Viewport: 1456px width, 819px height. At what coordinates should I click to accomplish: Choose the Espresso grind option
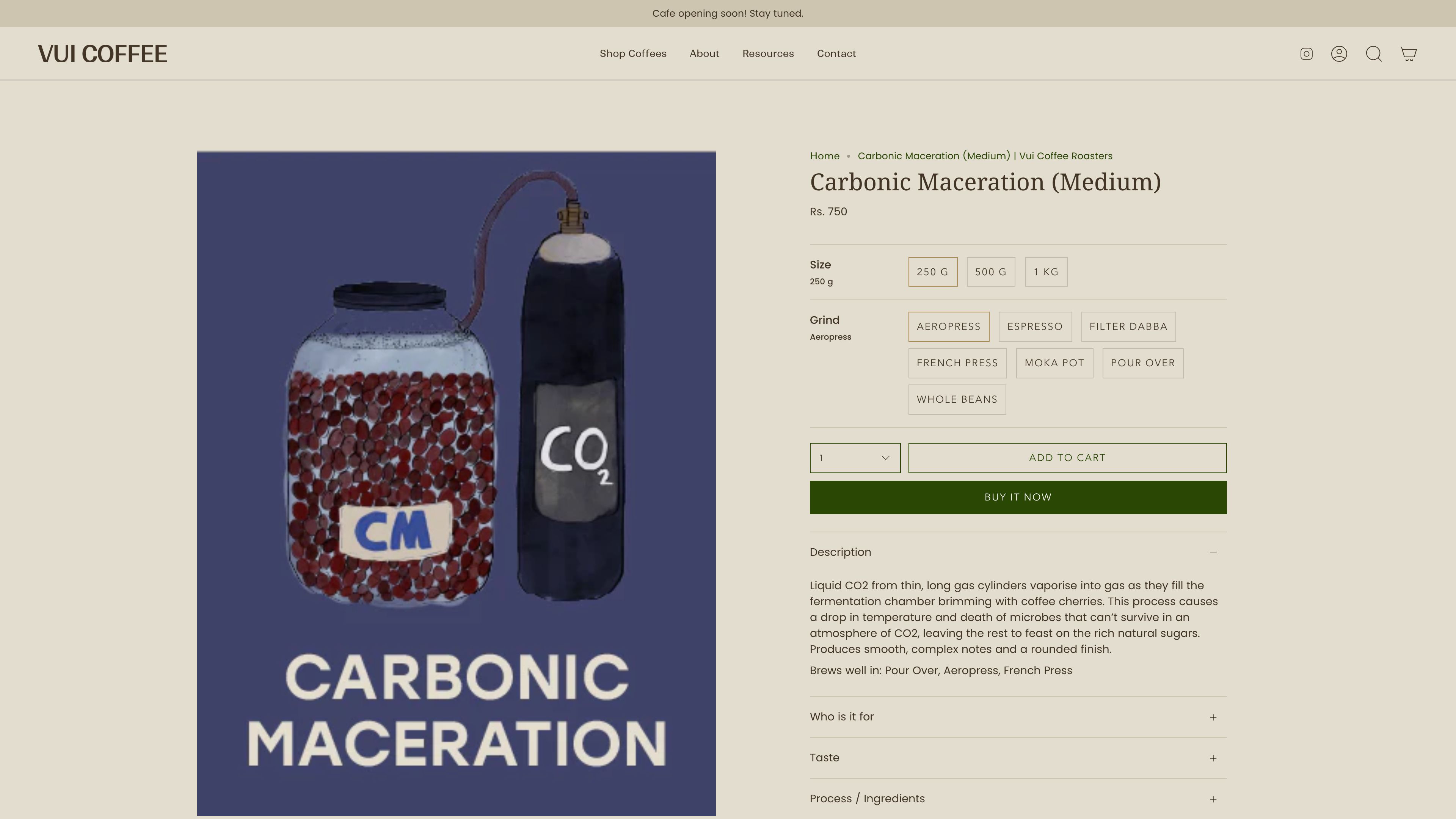[1034, 327]
